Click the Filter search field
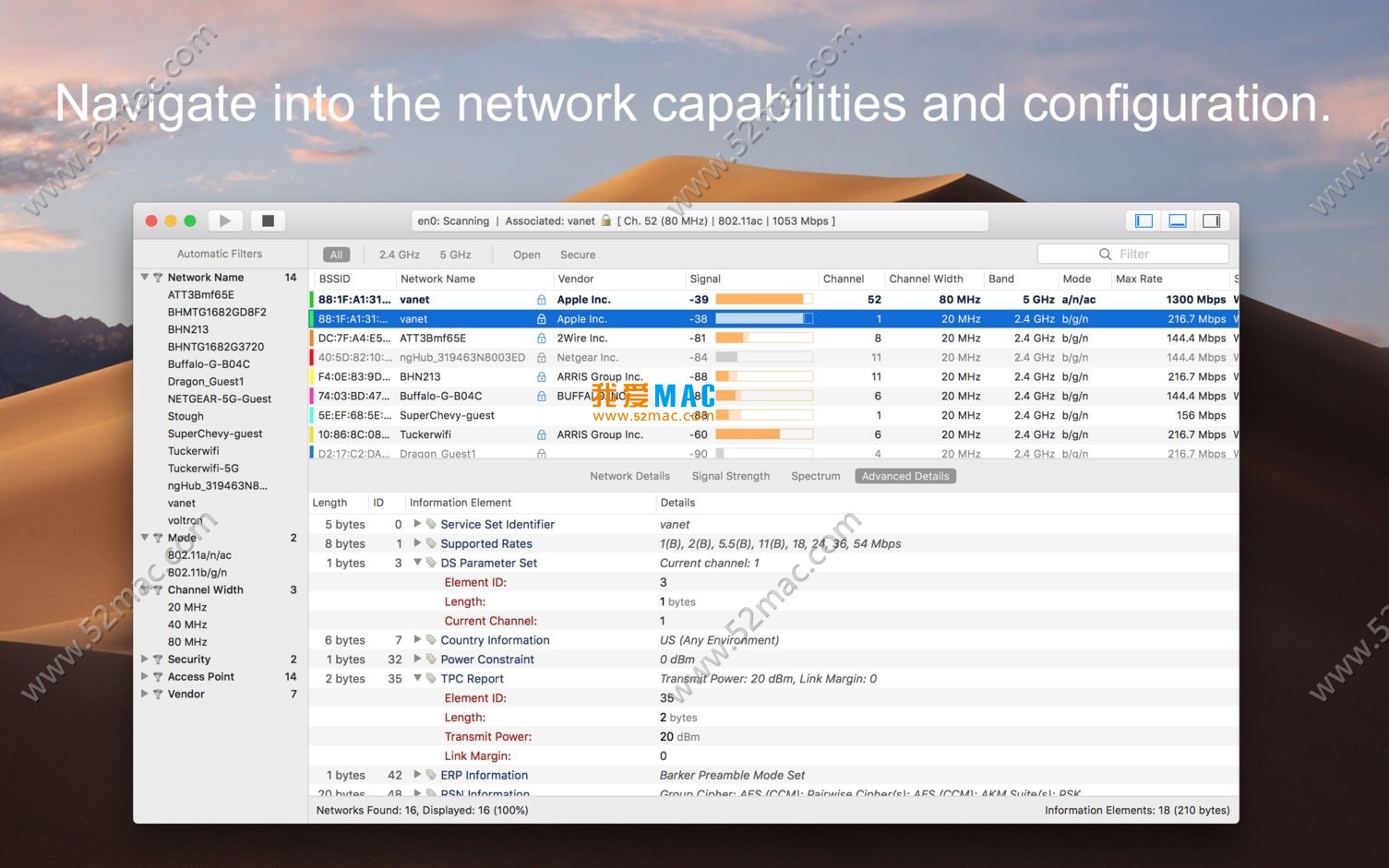The height and width of the screenshot is (868, 1389). click(1133, 254)
